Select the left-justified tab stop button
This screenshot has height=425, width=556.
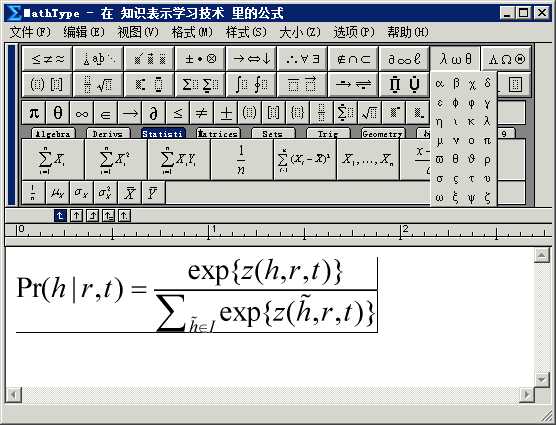[x=60, y=216]
